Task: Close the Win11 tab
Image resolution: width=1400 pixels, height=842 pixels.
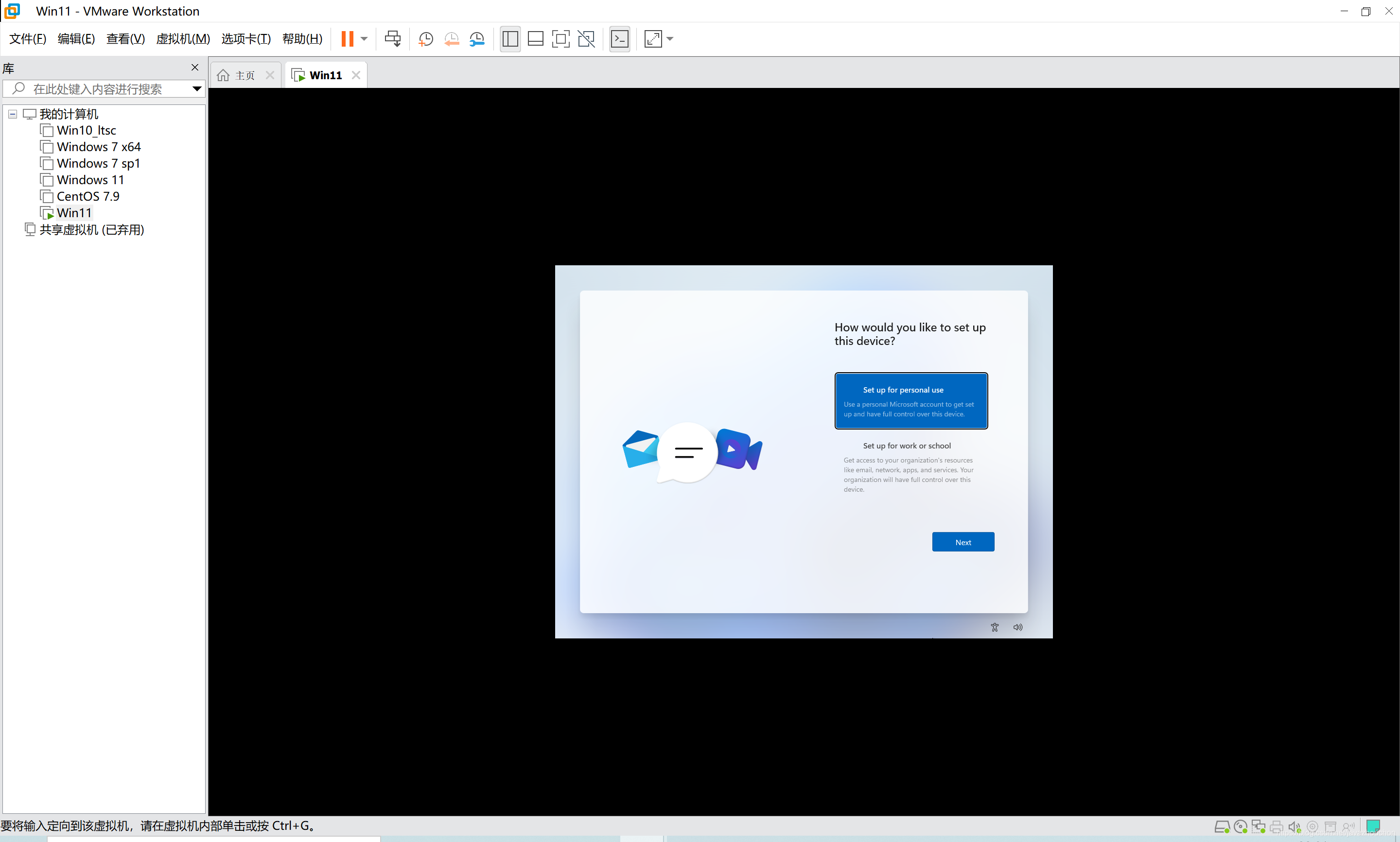Action: 356,75
